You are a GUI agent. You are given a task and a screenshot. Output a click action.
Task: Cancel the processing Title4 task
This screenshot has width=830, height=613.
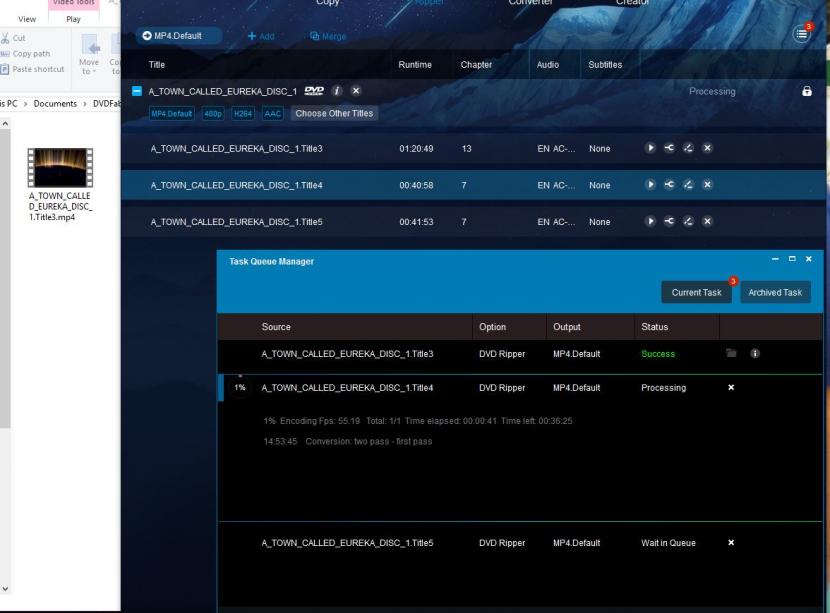pyautogui.click(x=731, y=388)
